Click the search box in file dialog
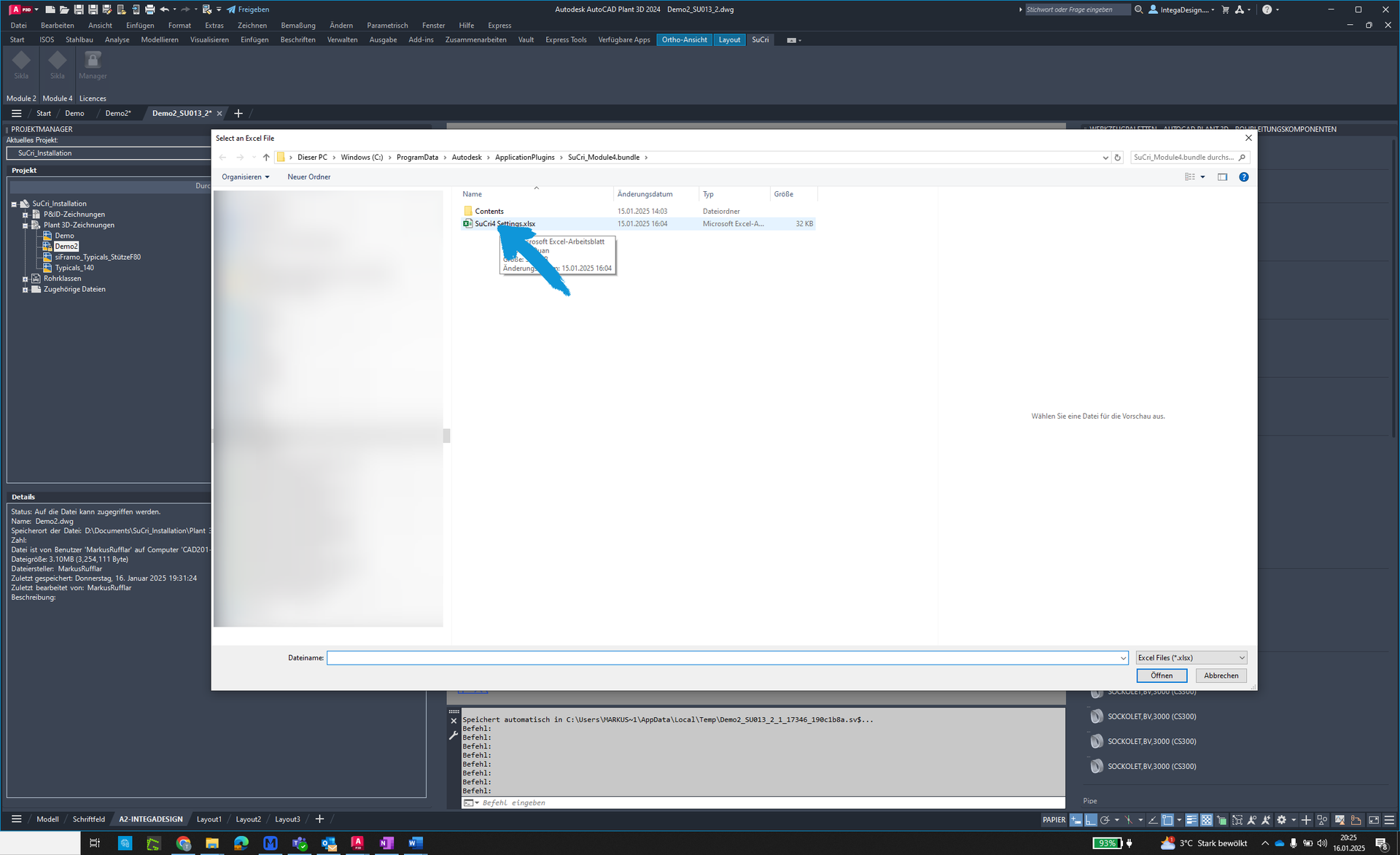Screen dimensions: 1400x855 click(1189, 158)
